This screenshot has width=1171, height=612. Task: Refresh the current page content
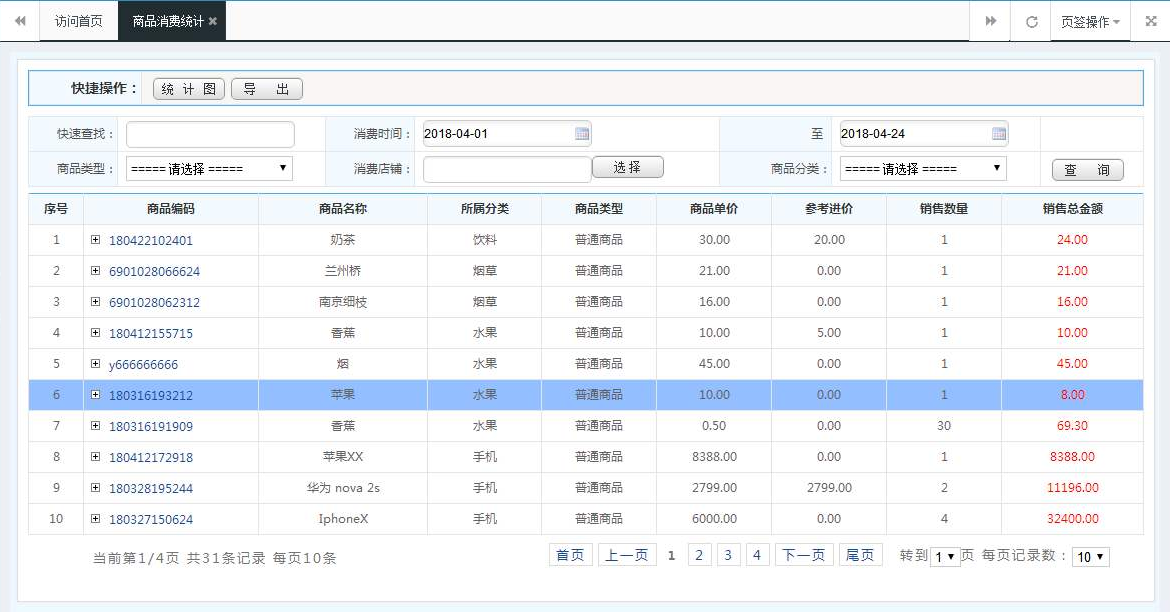point(1031,20)
